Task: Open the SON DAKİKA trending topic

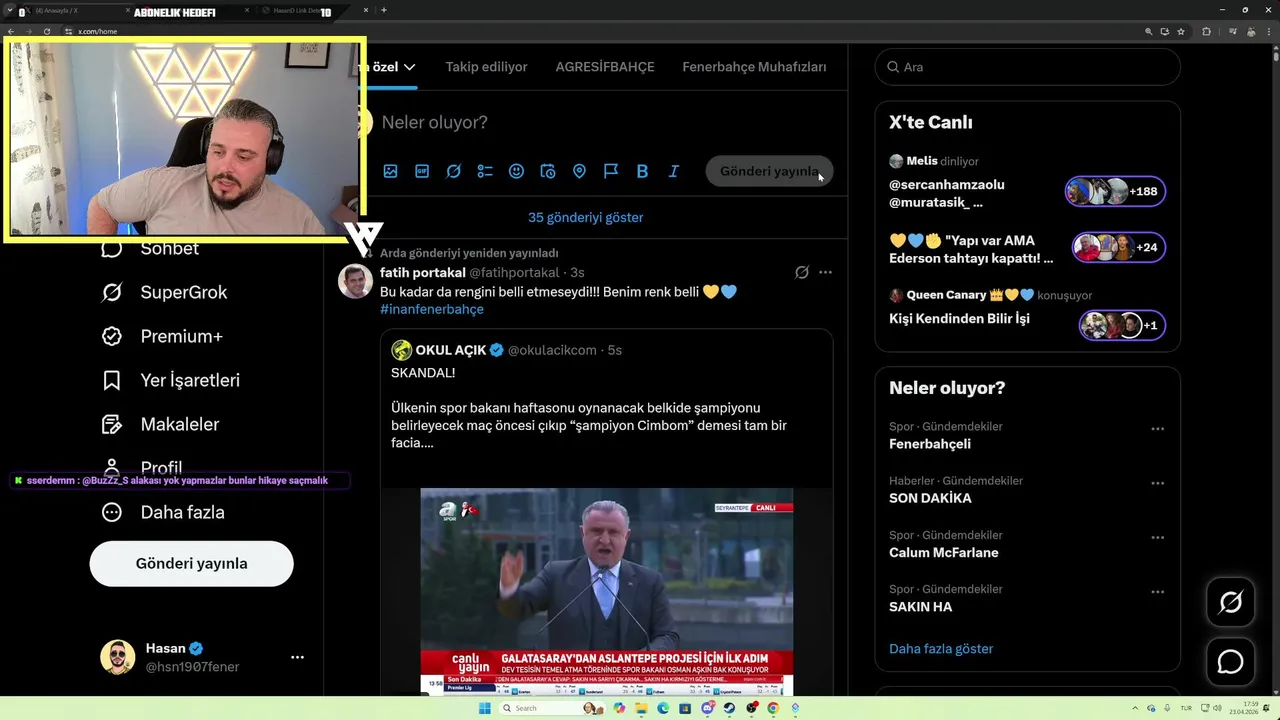Action: (930, 498)
